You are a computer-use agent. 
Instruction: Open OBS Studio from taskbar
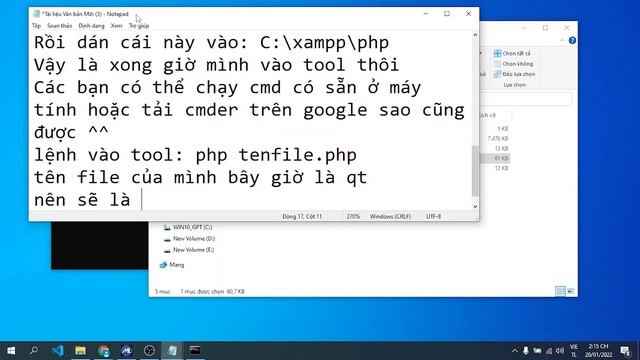coord(149,351)
